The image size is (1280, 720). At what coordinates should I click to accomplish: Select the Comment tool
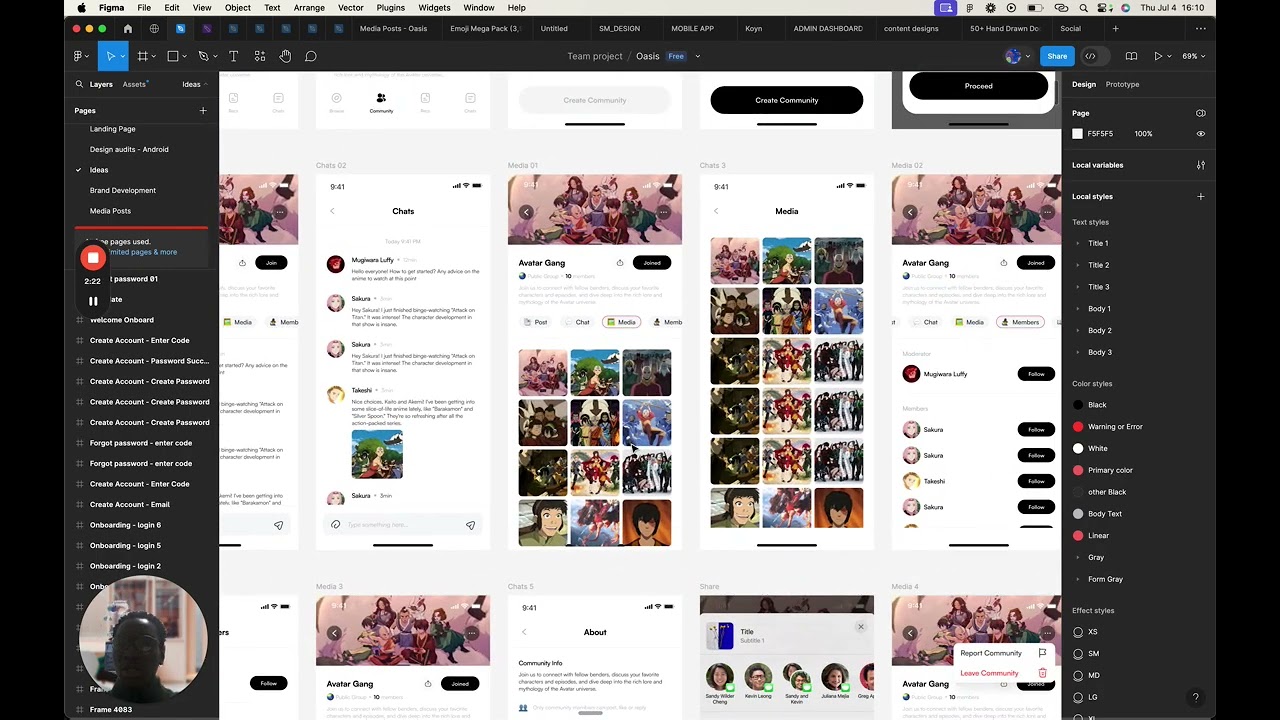tap(311, 56)
